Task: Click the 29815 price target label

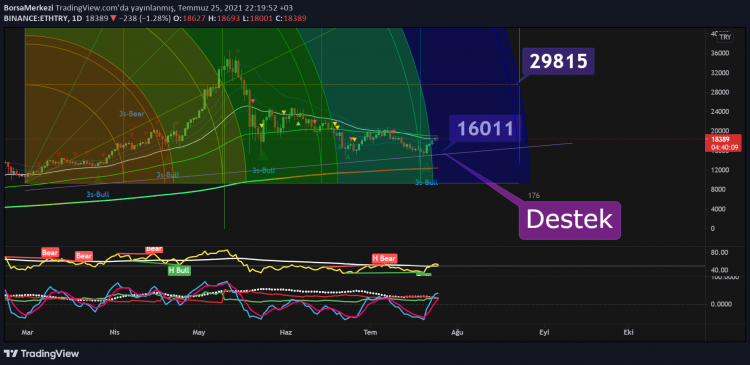Action: click(x=559, y=61)
